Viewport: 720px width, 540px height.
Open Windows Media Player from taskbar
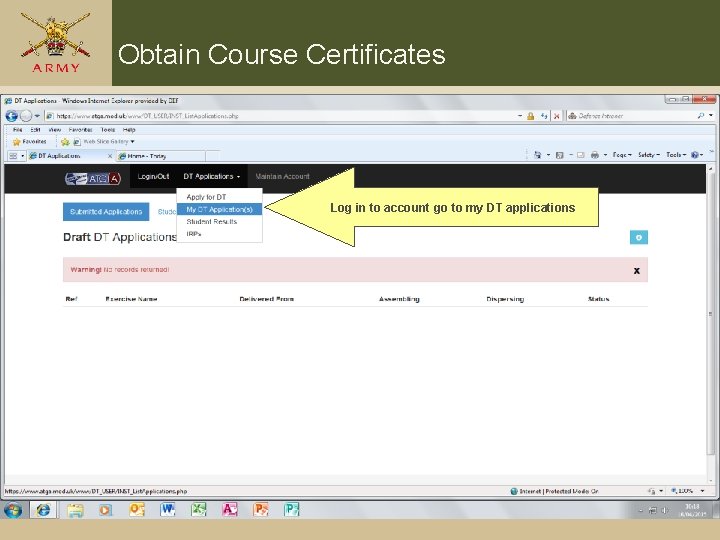pos(106,510)
